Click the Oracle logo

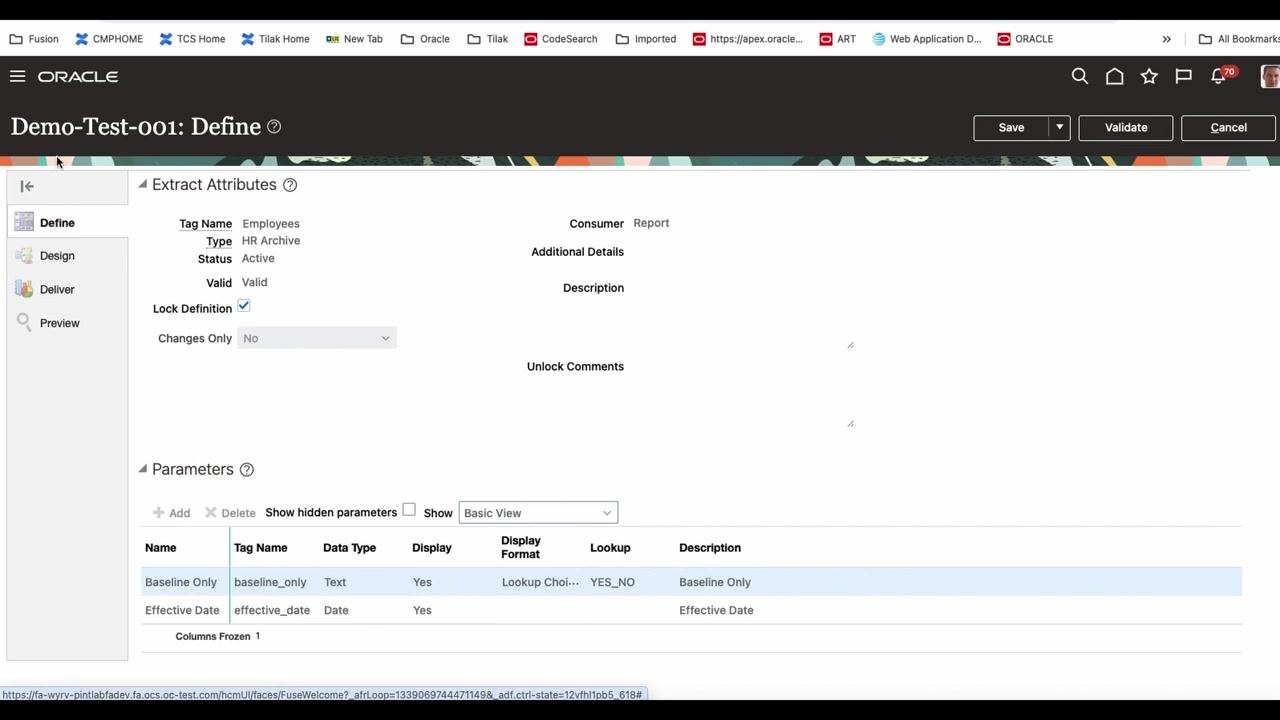pyautogui.click(x=78, y=76)
